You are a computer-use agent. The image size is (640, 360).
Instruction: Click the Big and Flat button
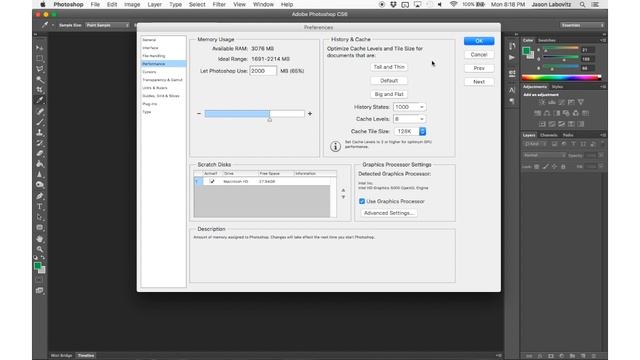point(389,94)
